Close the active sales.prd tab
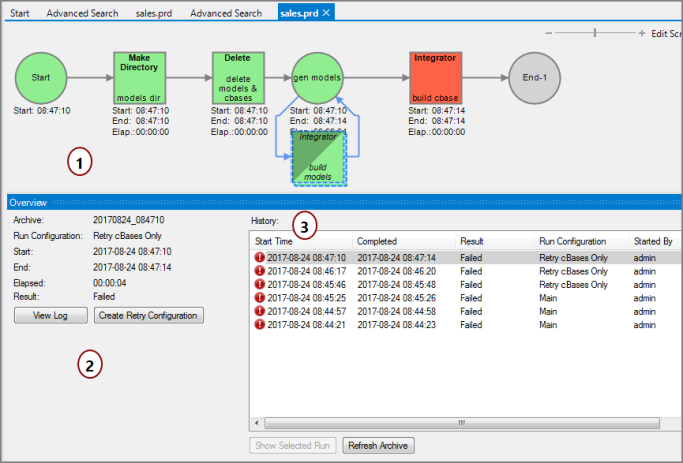Image resolution: width=683 pixels, height=463 pixels. (x=326, y=12)
